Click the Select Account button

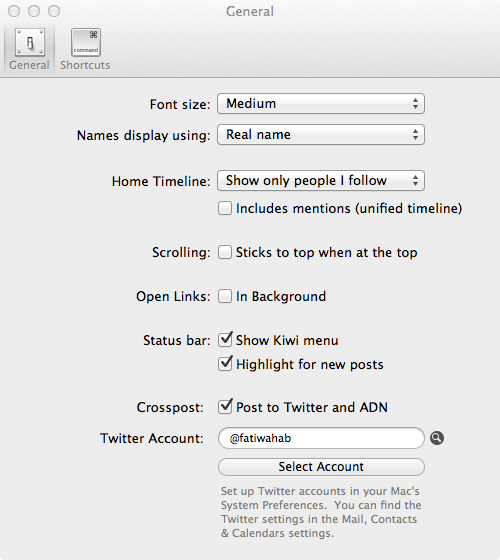[321, 467]
